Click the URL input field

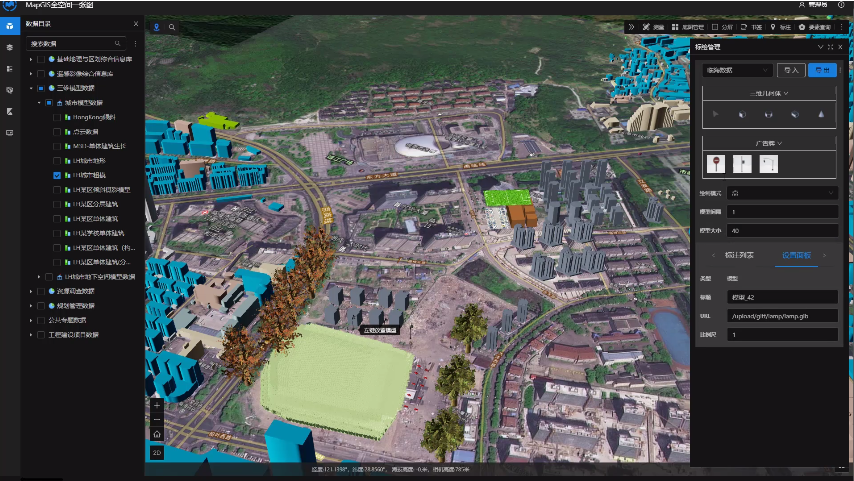782,315
